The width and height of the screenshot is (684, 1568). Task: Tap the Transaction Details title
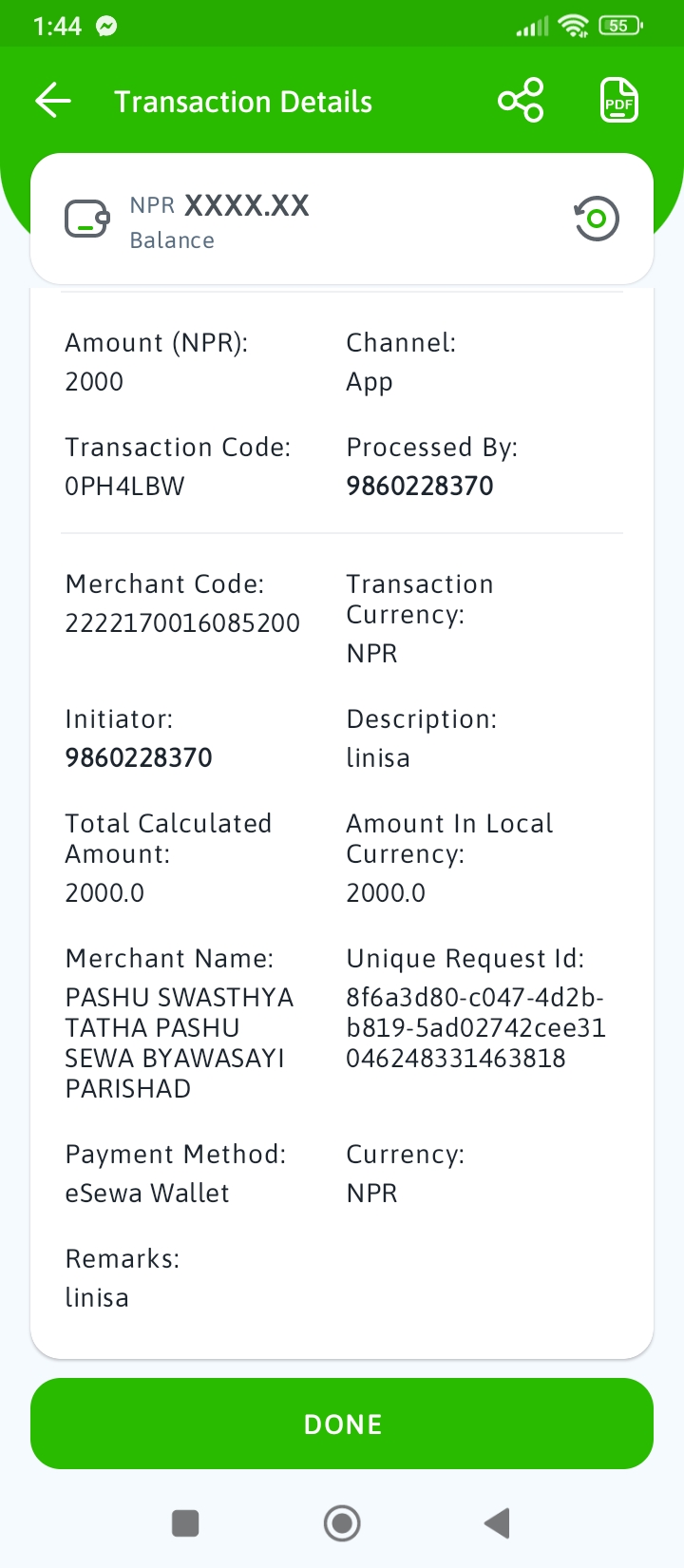tap(243, 102)
